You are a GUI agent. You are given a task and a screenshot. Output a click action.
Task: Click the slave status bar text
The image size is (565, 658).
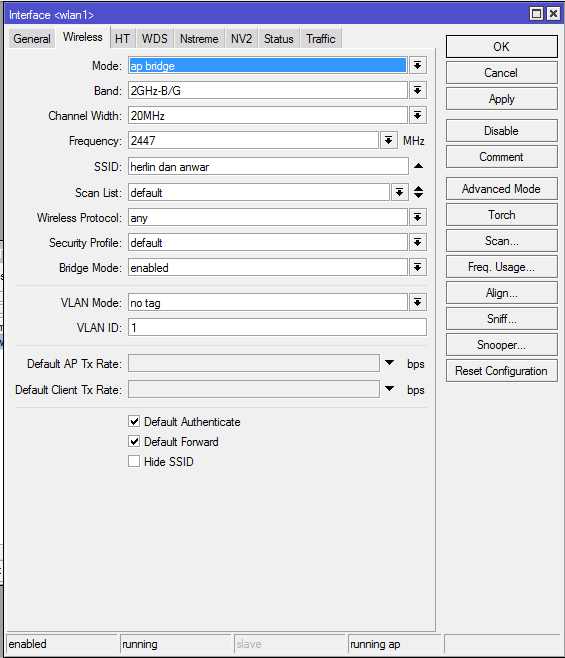pyautogui.click(x=248, y=644)
